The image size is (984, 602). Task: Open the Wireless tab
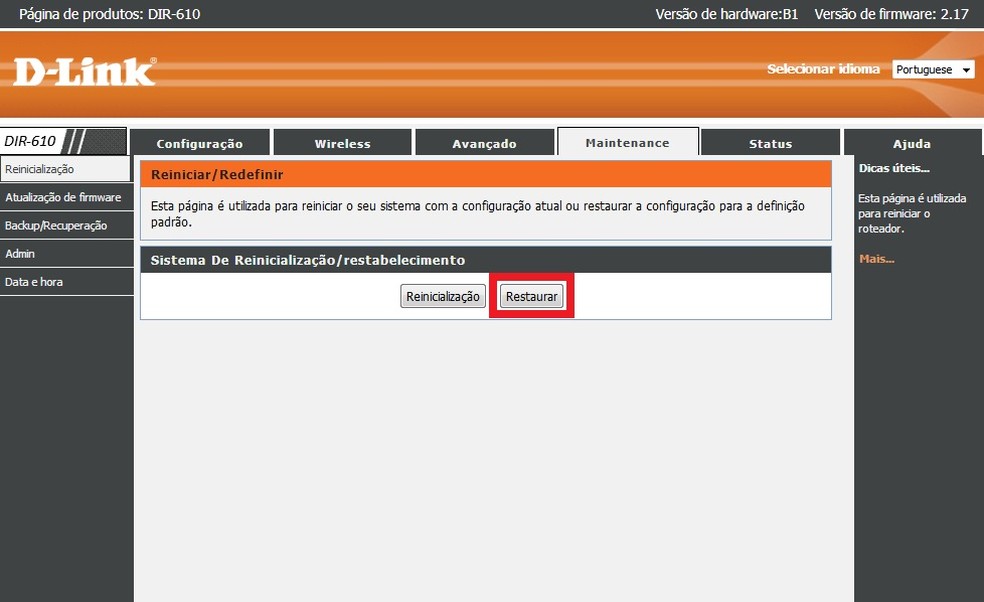pyautogui.click(x=343, y=143)
